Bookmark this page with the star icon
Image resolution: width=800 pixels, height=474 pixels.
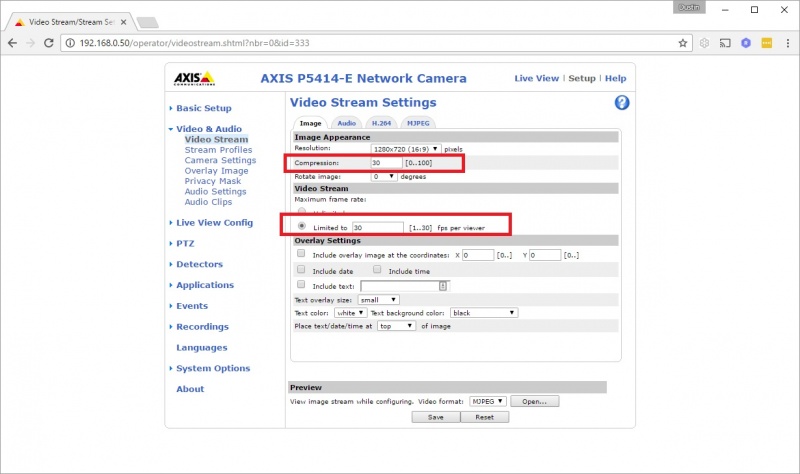(x=683, y=43)
